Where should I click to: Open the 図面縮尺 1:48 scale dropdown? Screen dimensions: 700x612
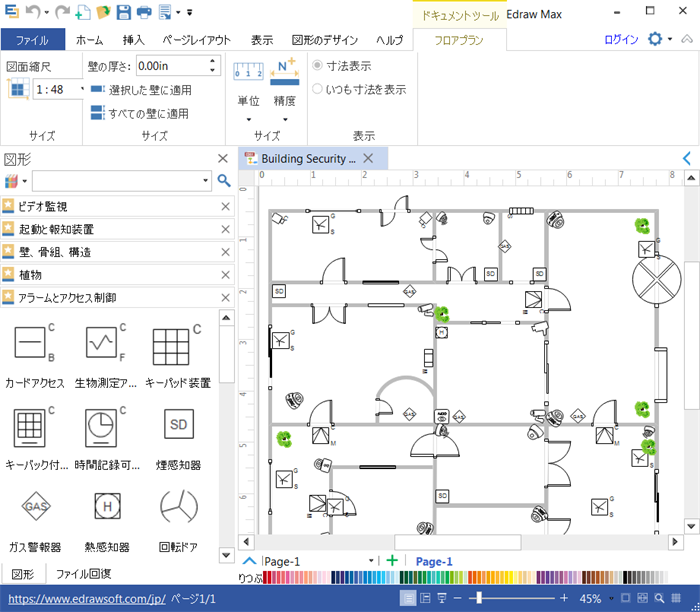[84, 90]
